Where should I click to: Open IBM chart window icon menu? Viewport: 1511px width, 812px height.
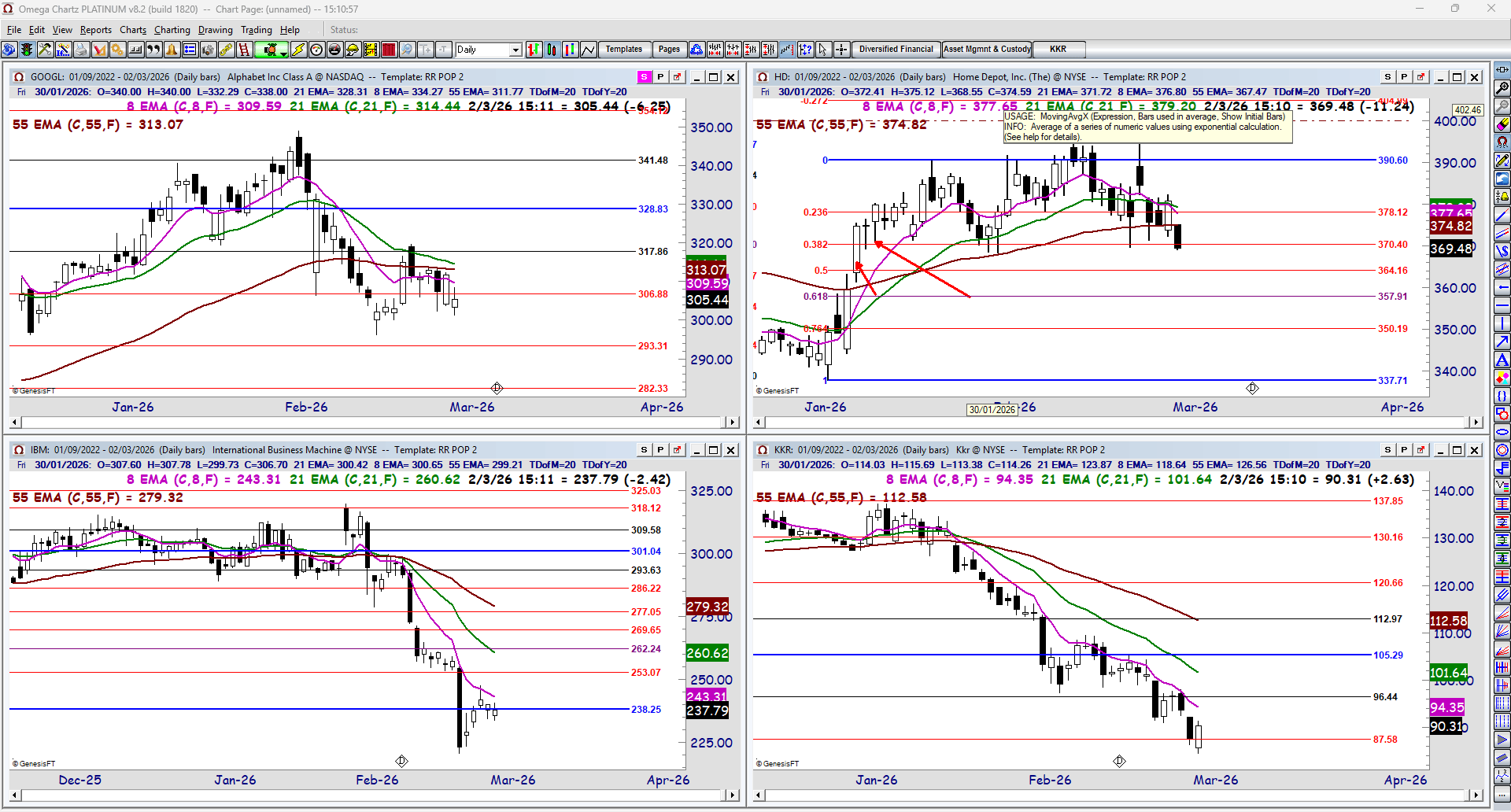click(18, 450)
